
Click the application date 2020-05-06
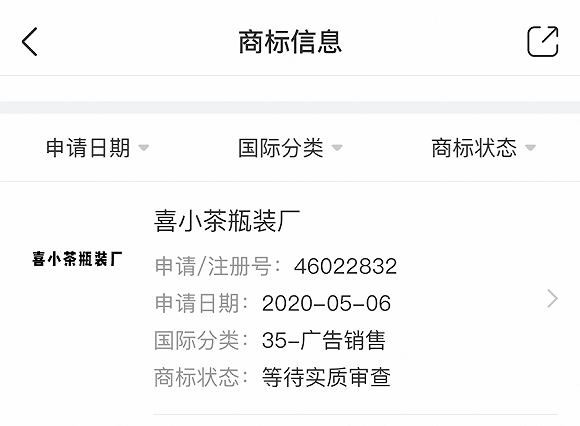pyautogui.click(x=326, y=303)
